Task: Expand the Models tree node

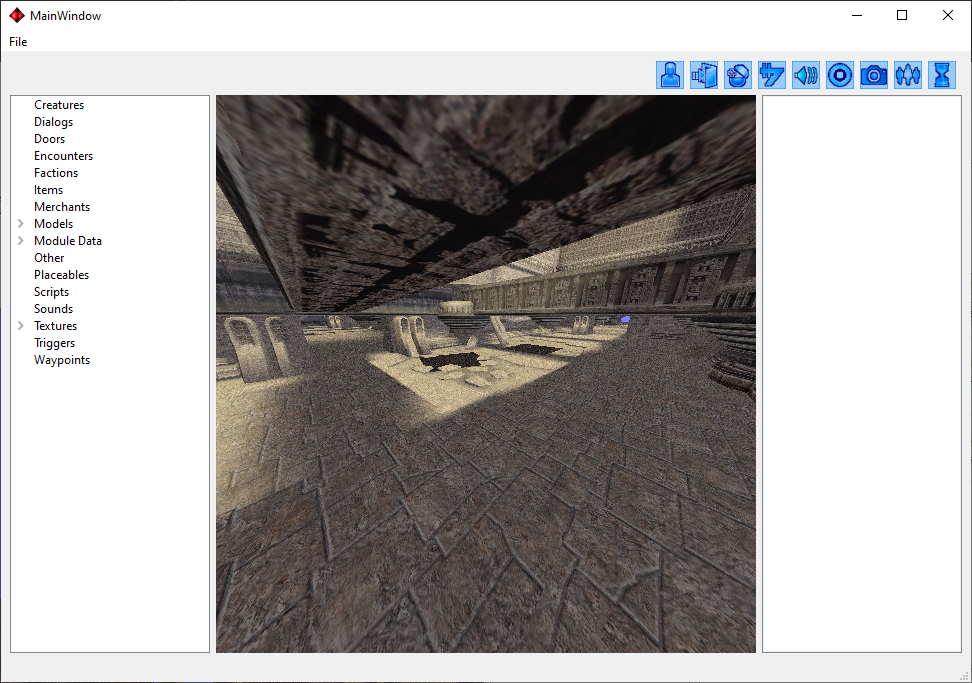Action: pos(20,224)
